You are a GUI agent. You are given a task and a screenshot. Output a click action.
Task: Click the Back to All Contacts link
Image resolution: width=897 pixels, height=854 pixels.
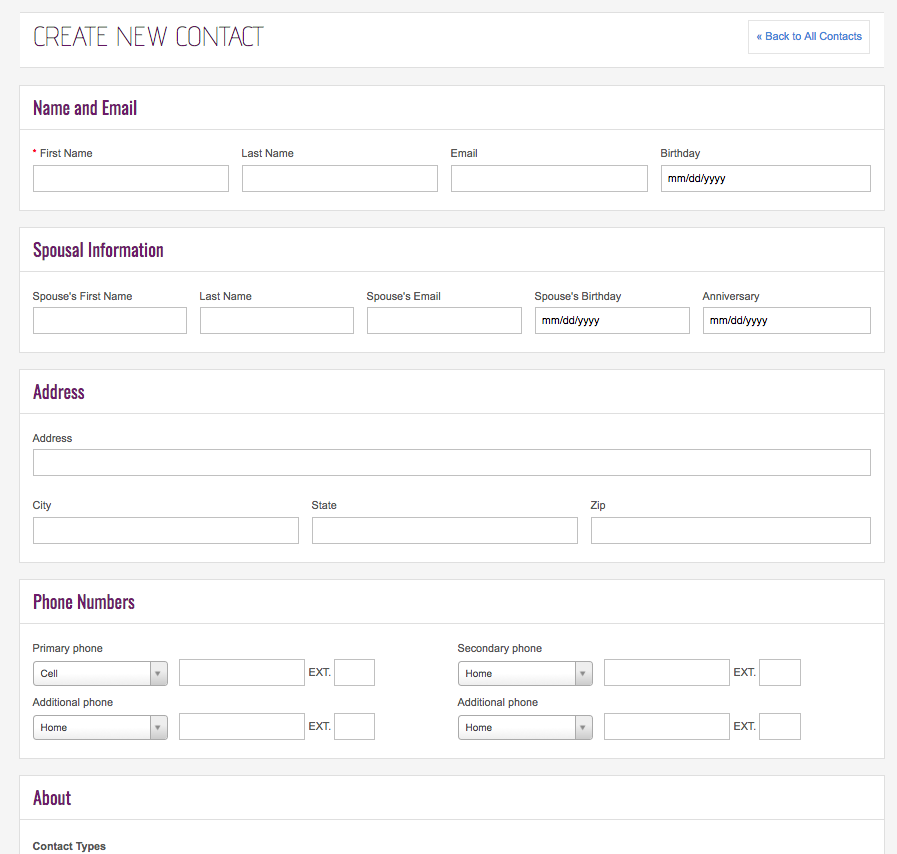tap(808, 37)
